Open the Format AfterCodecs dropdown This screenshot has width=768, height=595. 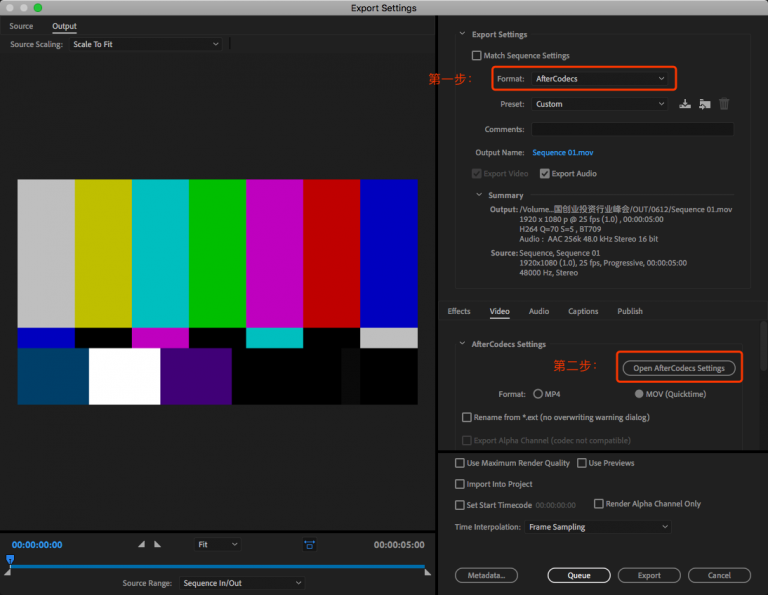600,78
